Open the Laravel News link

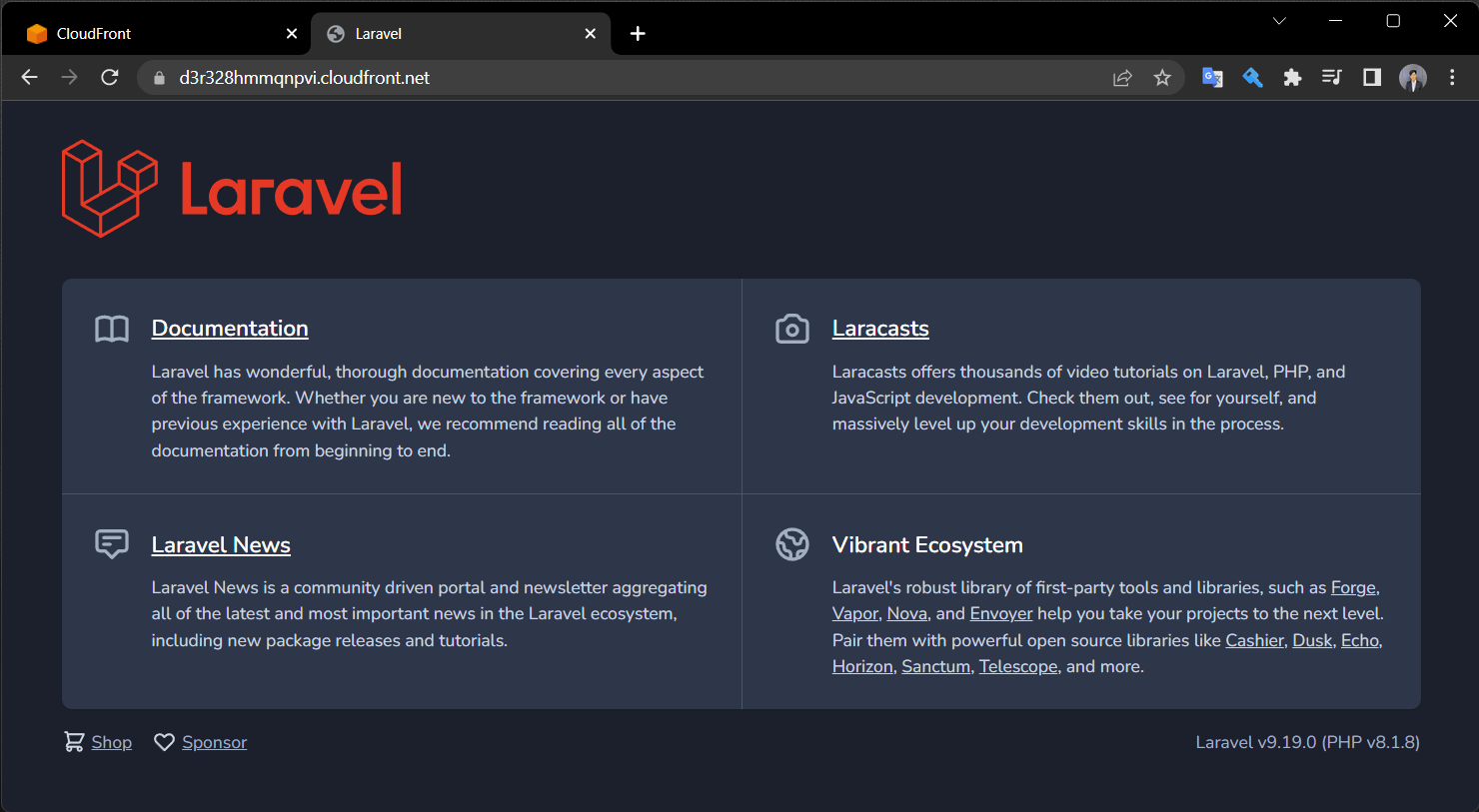[221, 545]
